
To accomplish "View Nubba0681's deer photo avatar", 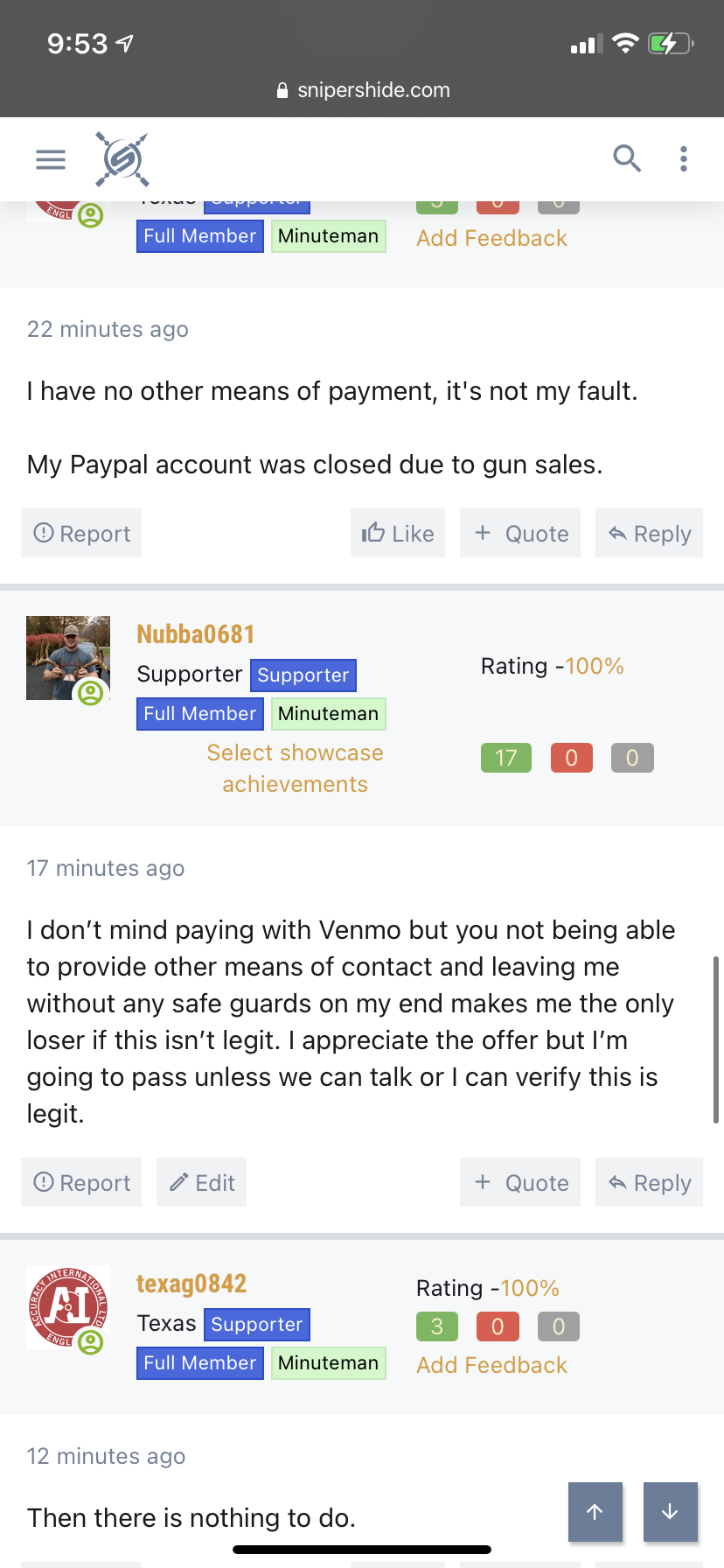I will (x=68, y=658).
